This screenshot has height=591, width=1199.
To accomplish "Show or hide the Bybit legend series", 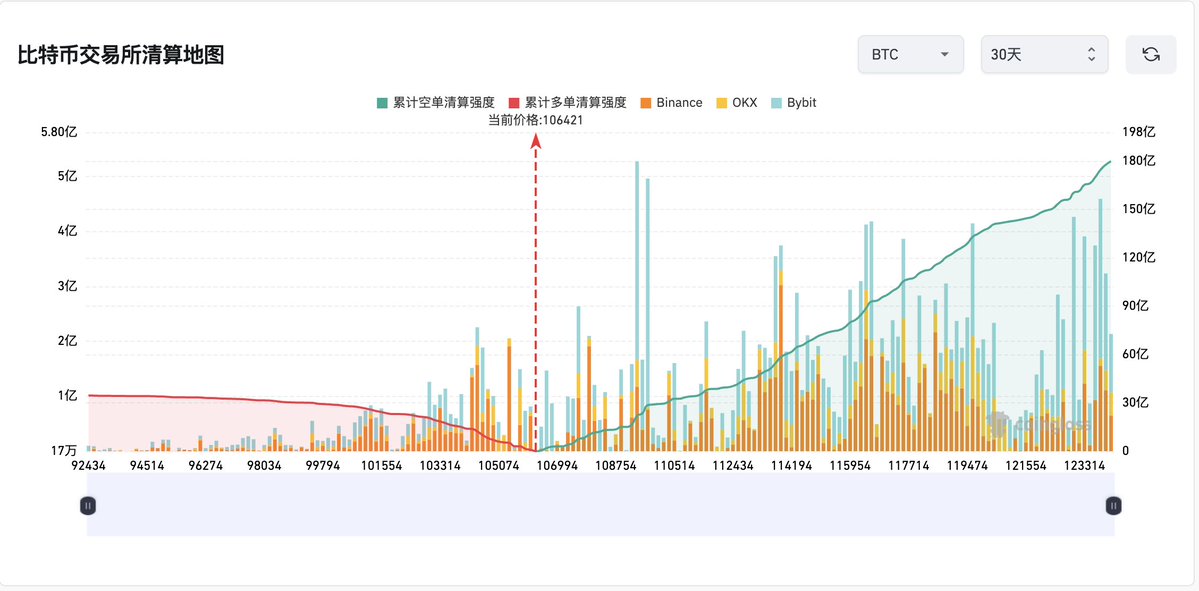I will click(x=793, y=103).
